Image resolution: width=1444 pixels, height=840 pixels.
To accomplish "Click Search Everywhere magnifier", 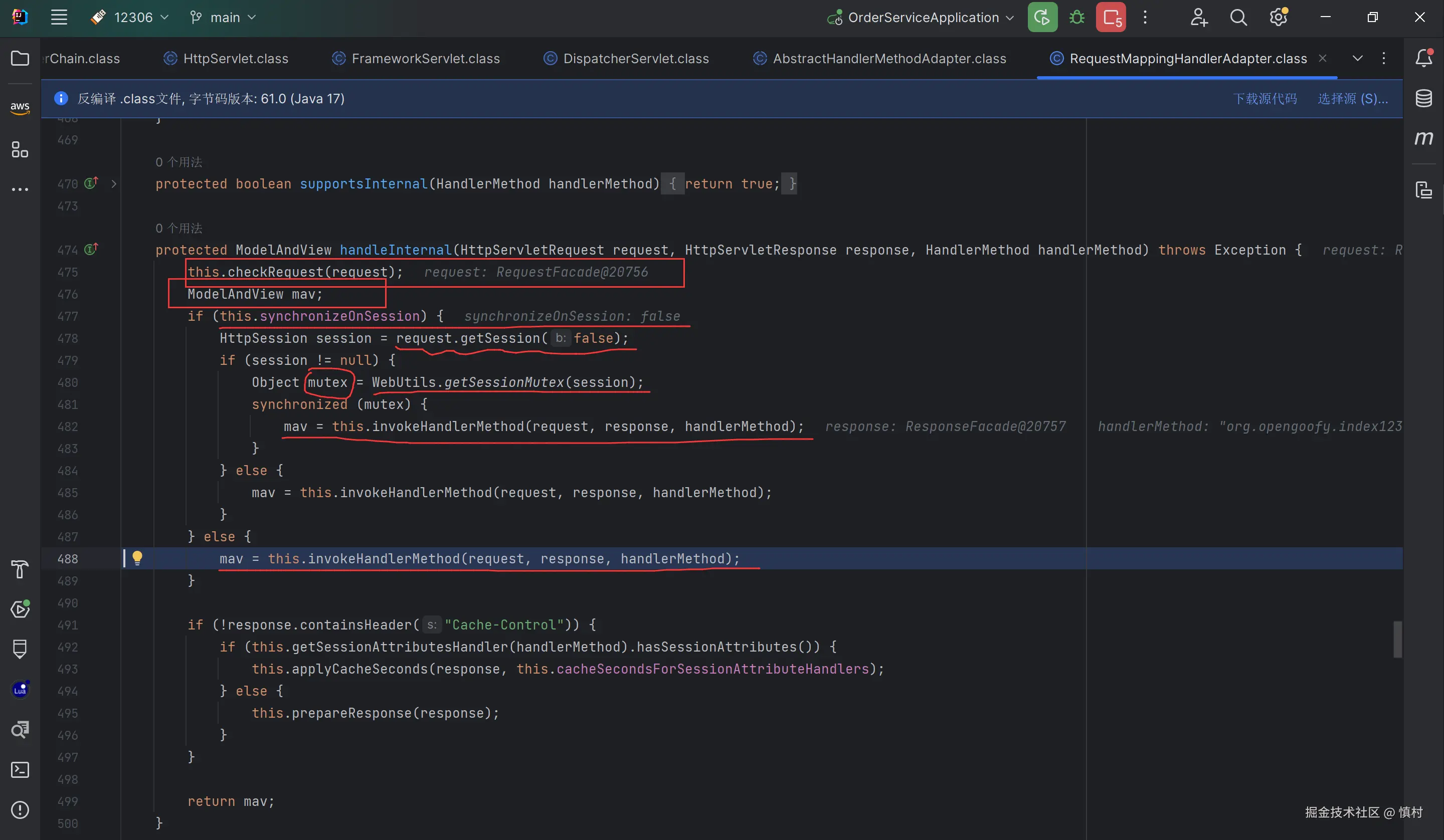I will tap(1238, 17).
